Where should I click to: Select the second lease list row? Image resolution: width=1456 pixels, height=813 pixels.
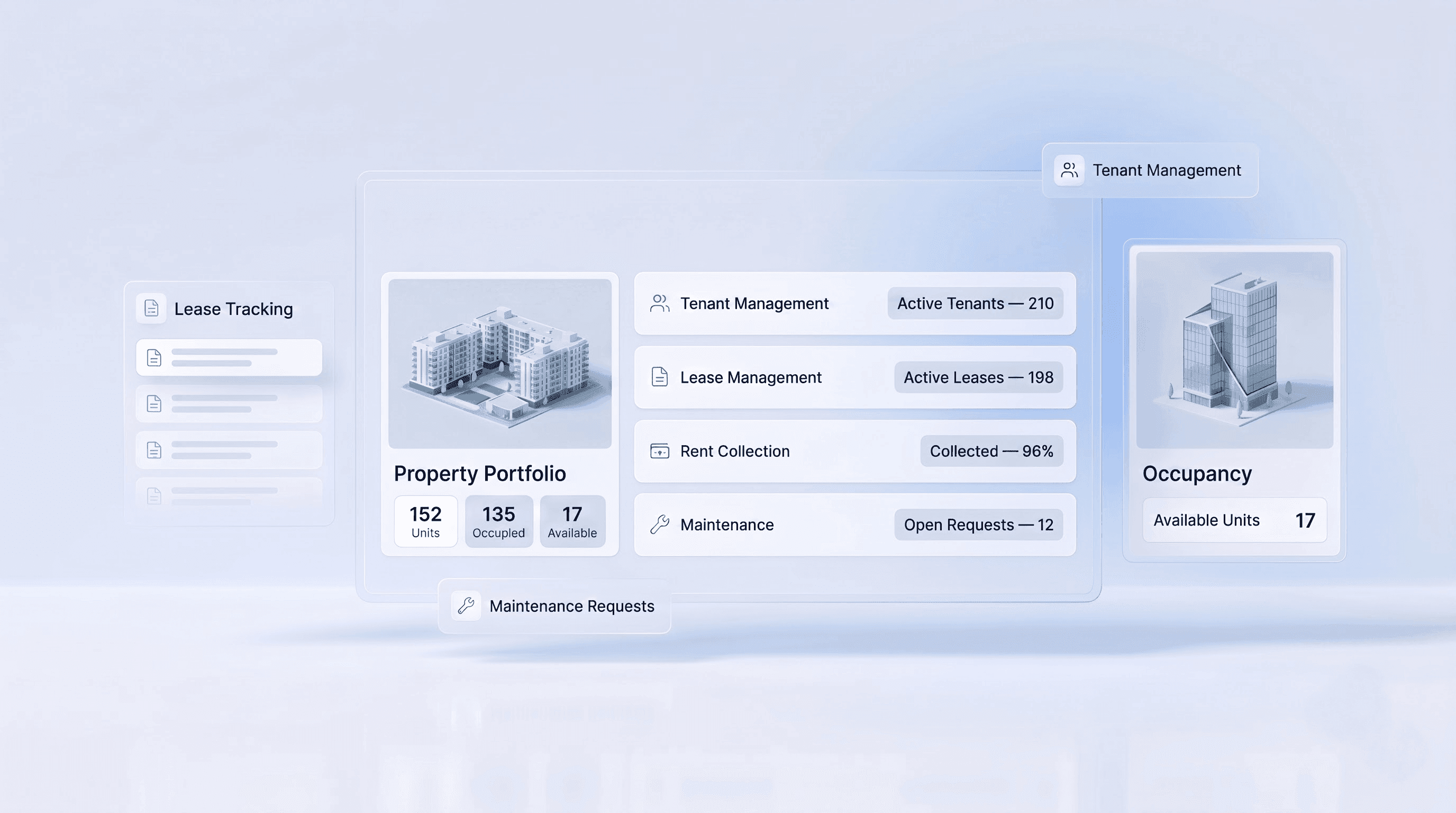tap(229, 404)
